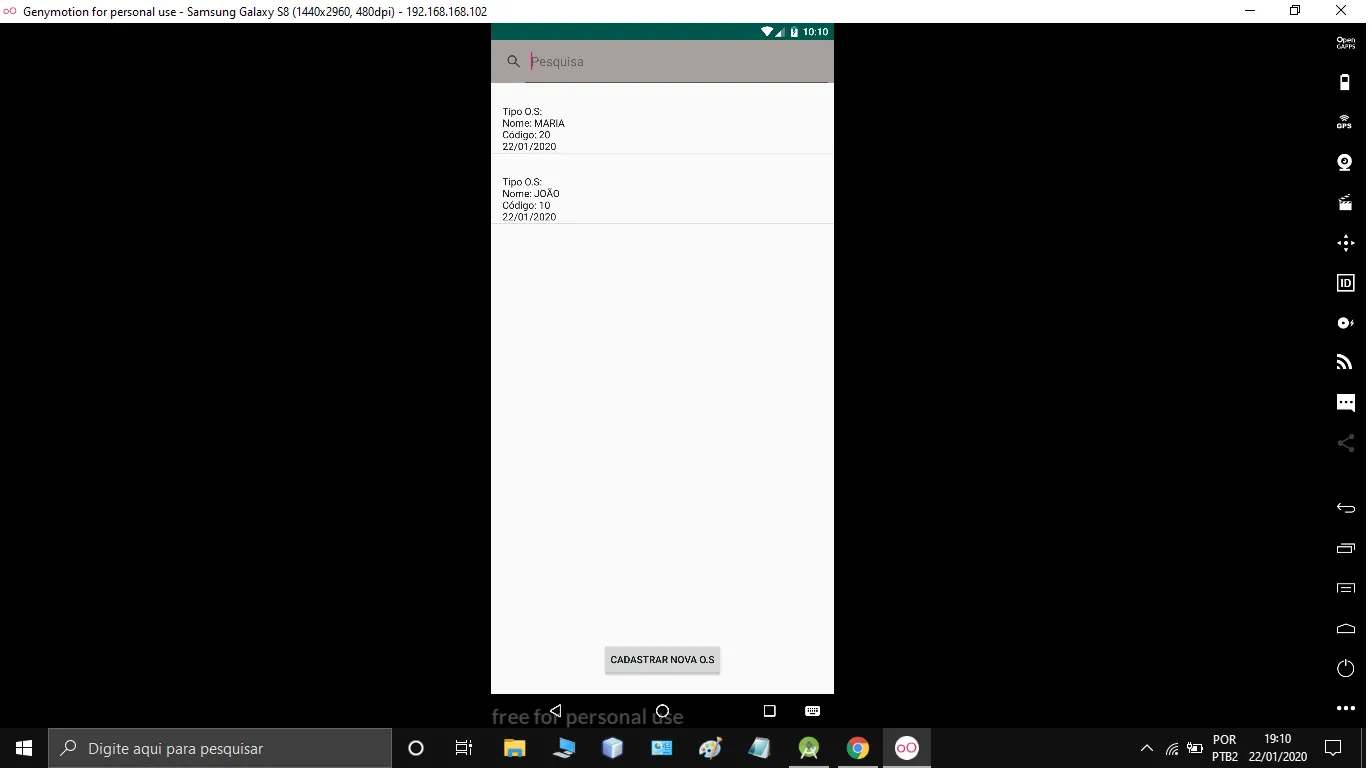This screenshot has height=776, width=1372.
Task: Expand more options three-dots in sidebar
Action: click(1345, 708)
